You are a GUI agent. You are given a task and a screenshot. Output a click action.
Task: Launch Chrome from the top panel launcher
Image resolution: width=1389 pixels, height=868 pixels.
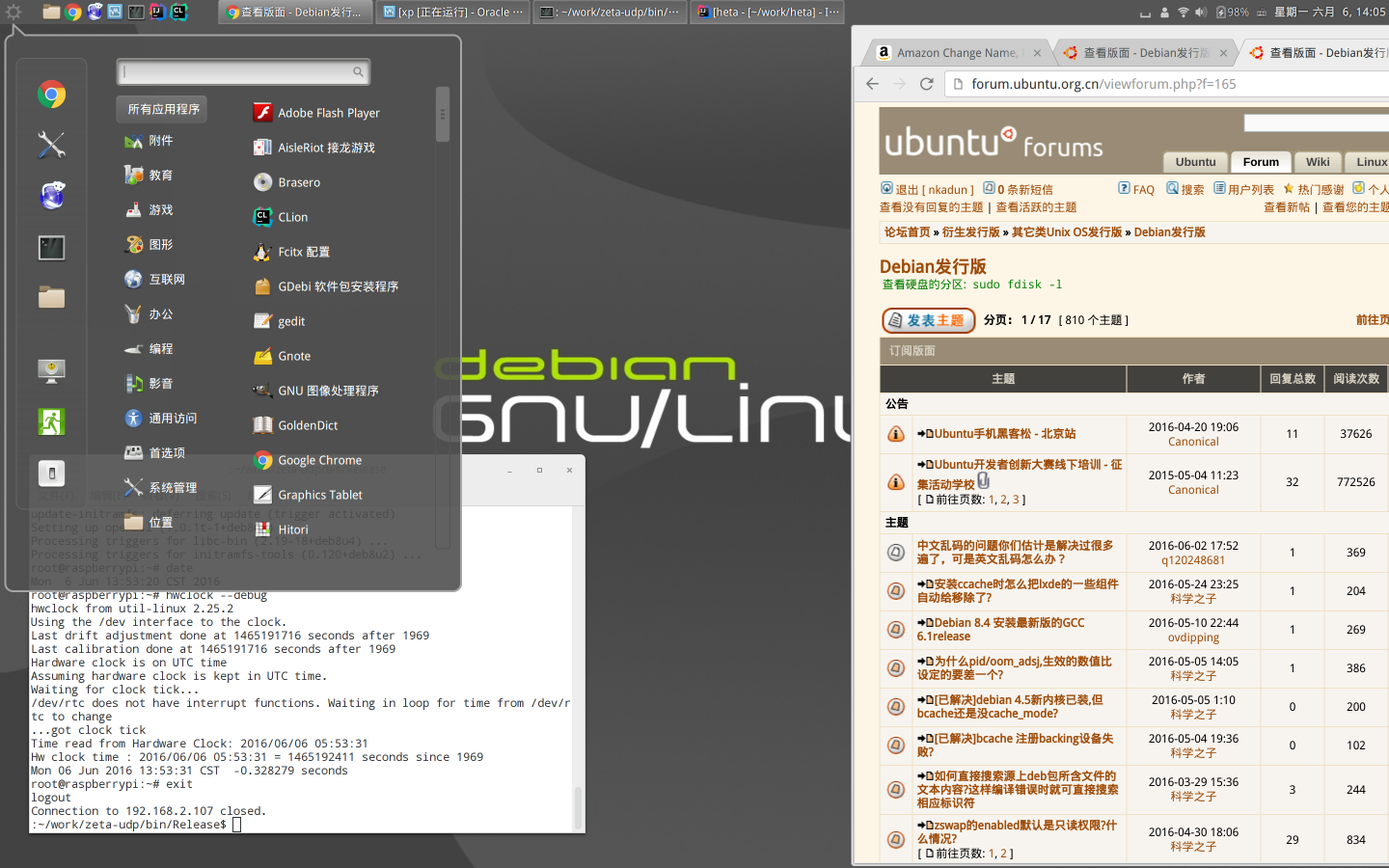[73, 13]
